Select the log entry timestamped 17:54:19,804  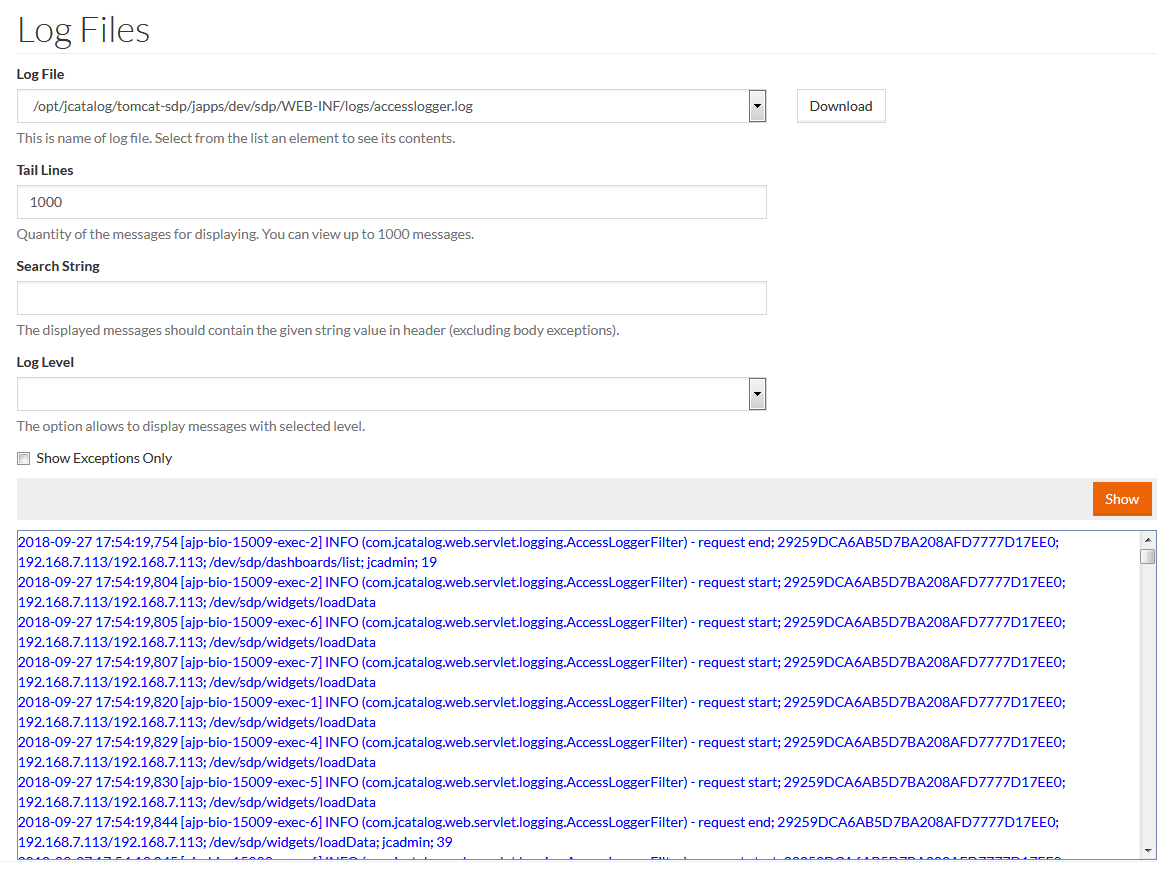click(x=540, y=592)
